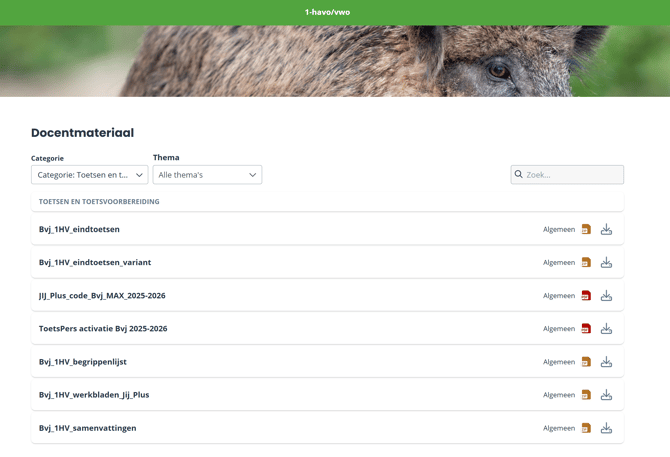This screenshot has width=670, height=457.
Task: Download the Bvj_1HV_samenvattingen file
Action: 606,427
